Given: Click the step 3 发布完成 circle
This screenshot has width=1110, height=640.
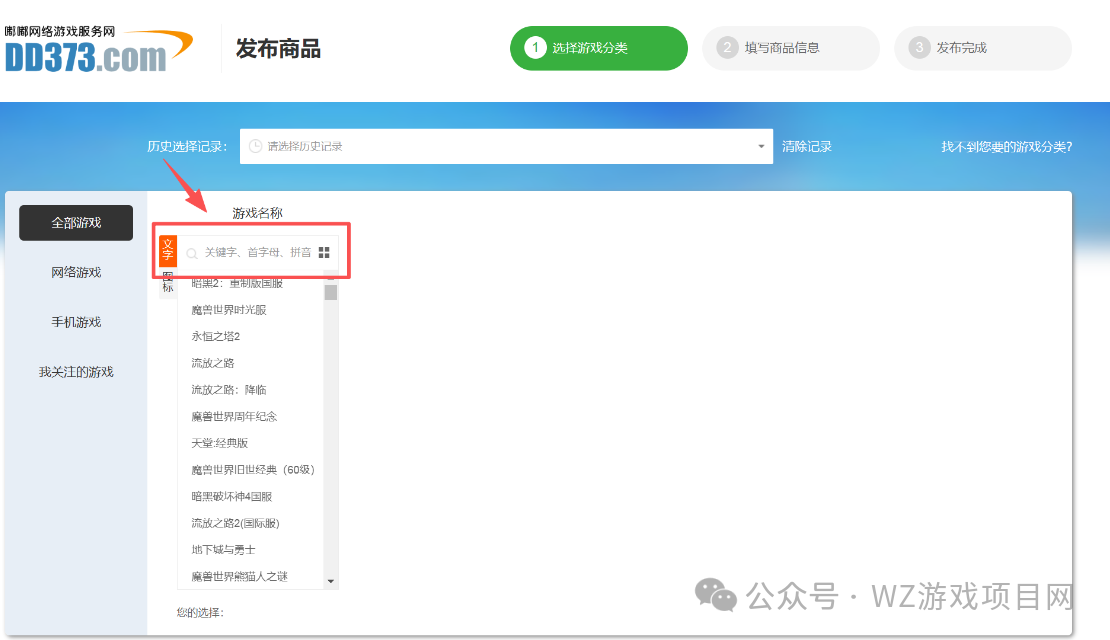Looking at the screenshot, I should point(919,48).
